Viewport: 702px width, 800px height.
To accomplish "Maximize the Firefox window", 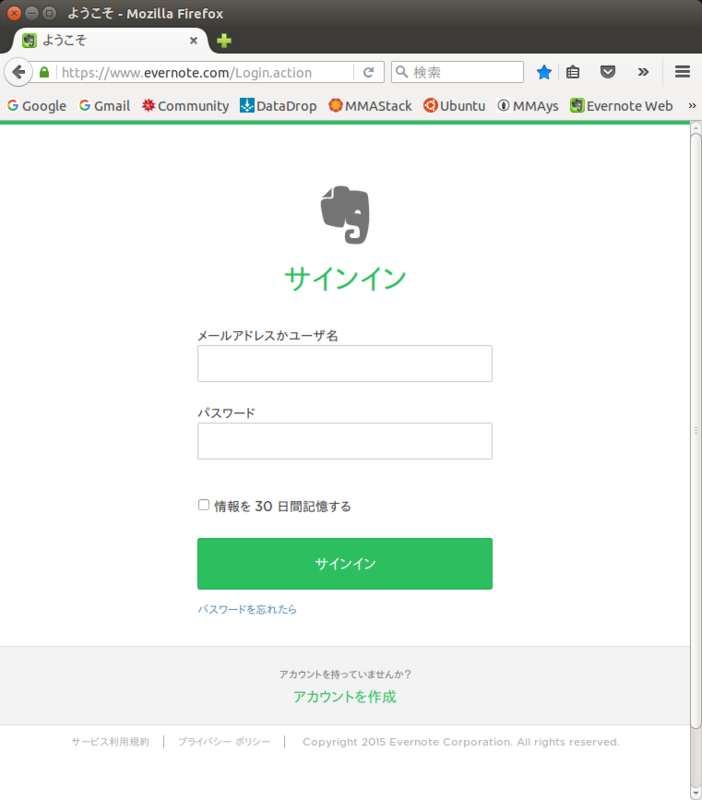I will [x=49, y=13].
